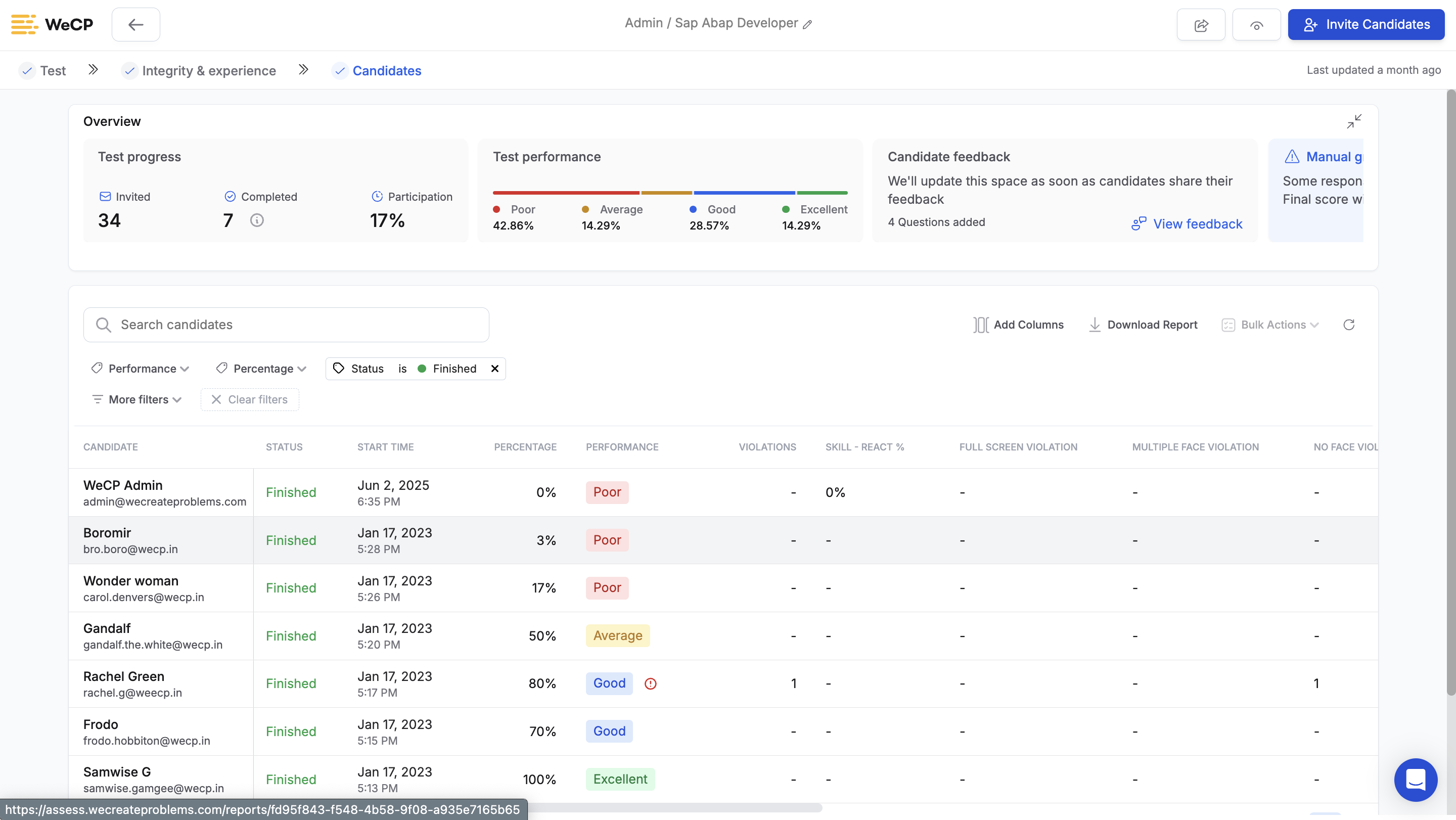Screen dimensions: 1456x820
Task: Click the Search candidates input field
Action: click(x=286, y=325)
